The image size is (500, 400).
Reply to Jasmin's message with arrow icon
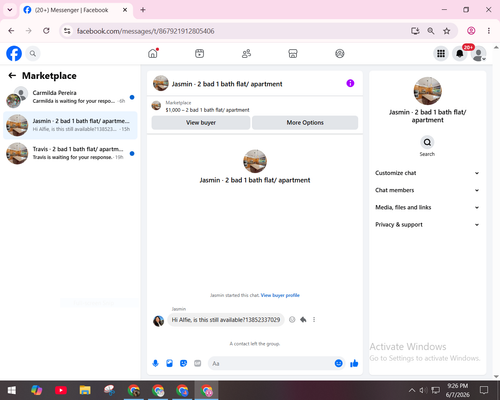coord(303,320)
